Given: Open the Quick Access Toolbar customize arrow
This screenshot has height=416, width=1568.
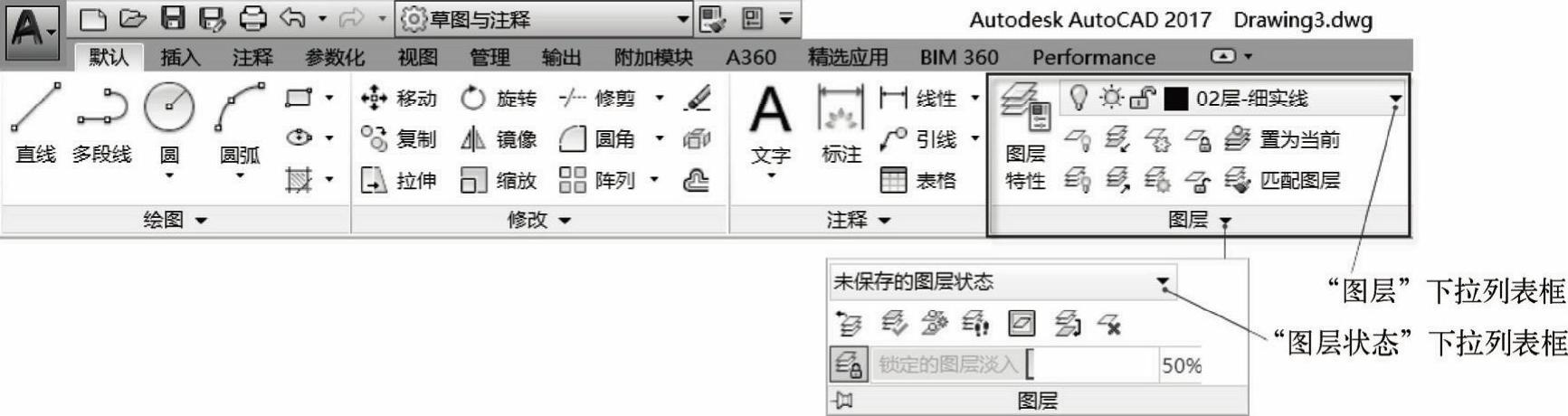Looking at the screenshot, I should point(785,19).
